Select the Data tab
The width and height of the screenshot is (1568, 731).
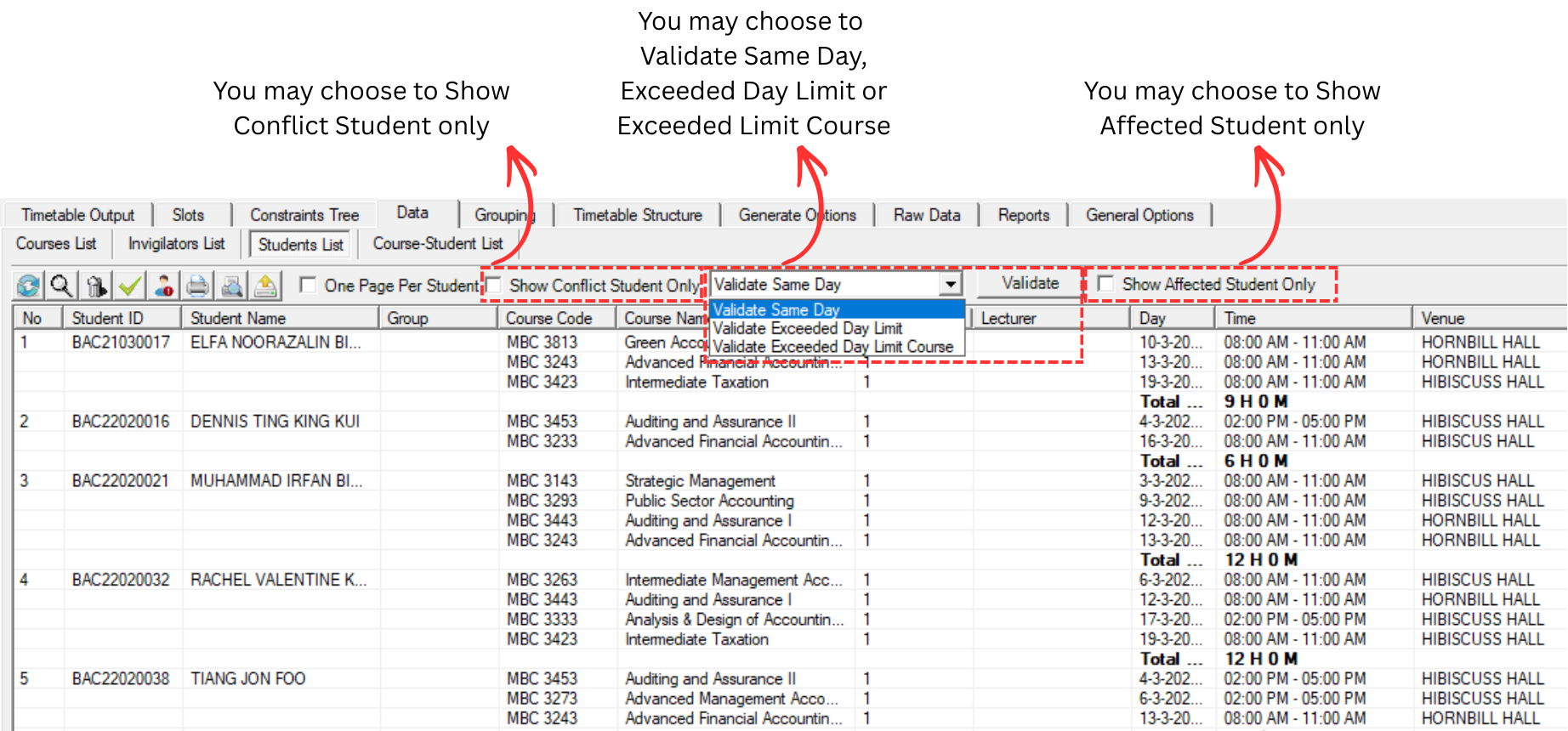[x=412, y=212]
